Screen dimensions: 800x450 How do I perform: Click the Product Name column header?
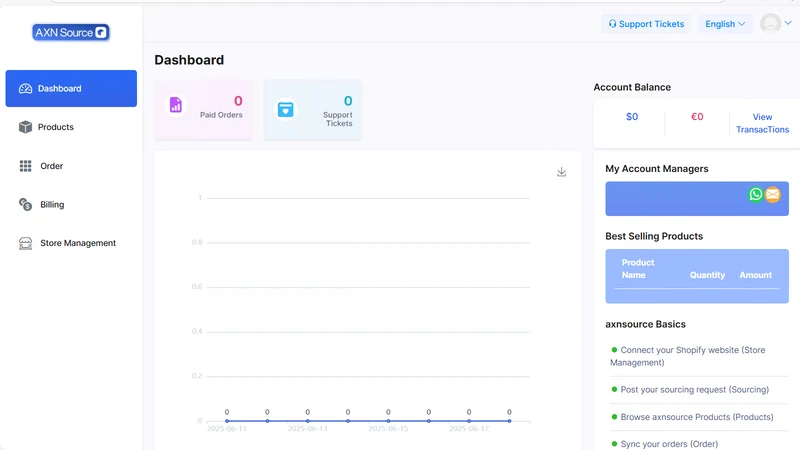click(638, 269)
